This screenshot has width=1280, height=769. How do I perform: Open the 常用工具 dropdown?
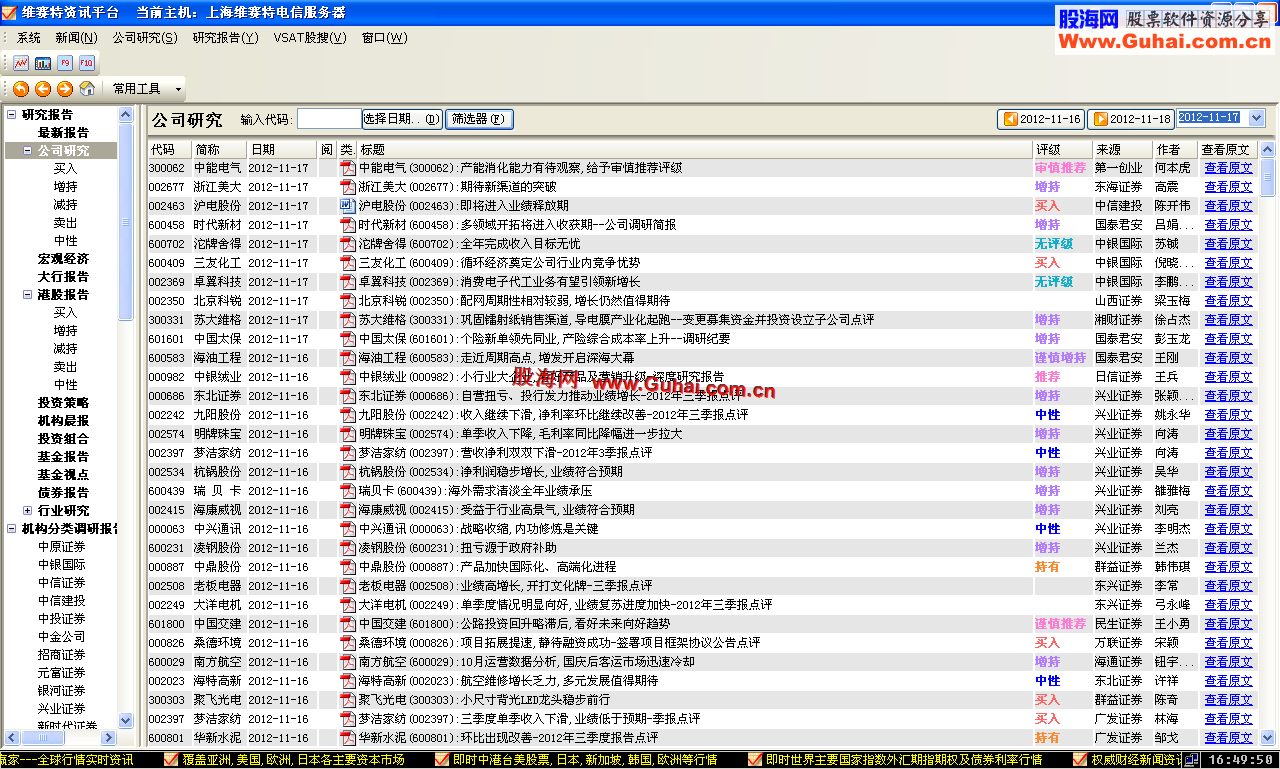147,89
